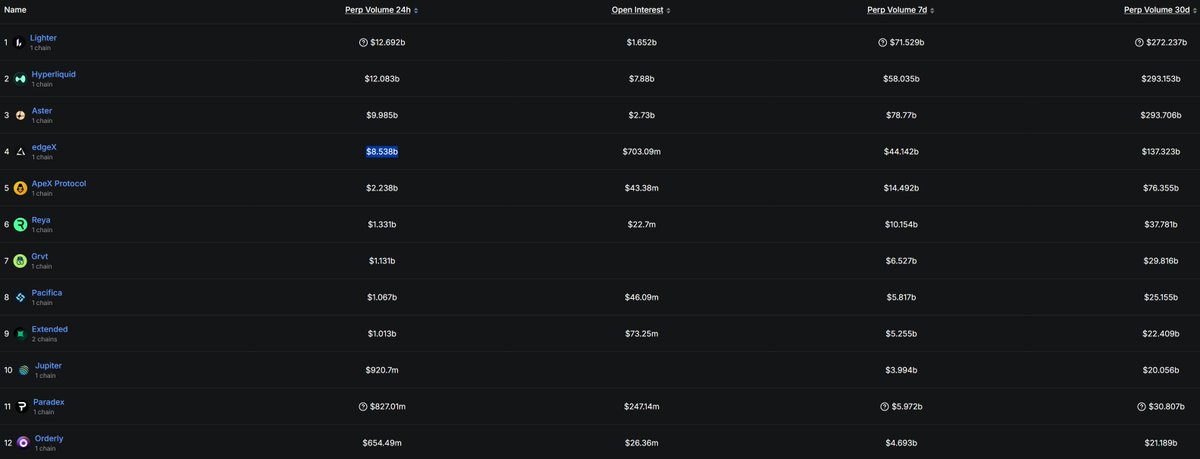Viewport: 1200px width, 459px height.
Task: Click the Pacifica logo icon
Action: tap(20, 297)
